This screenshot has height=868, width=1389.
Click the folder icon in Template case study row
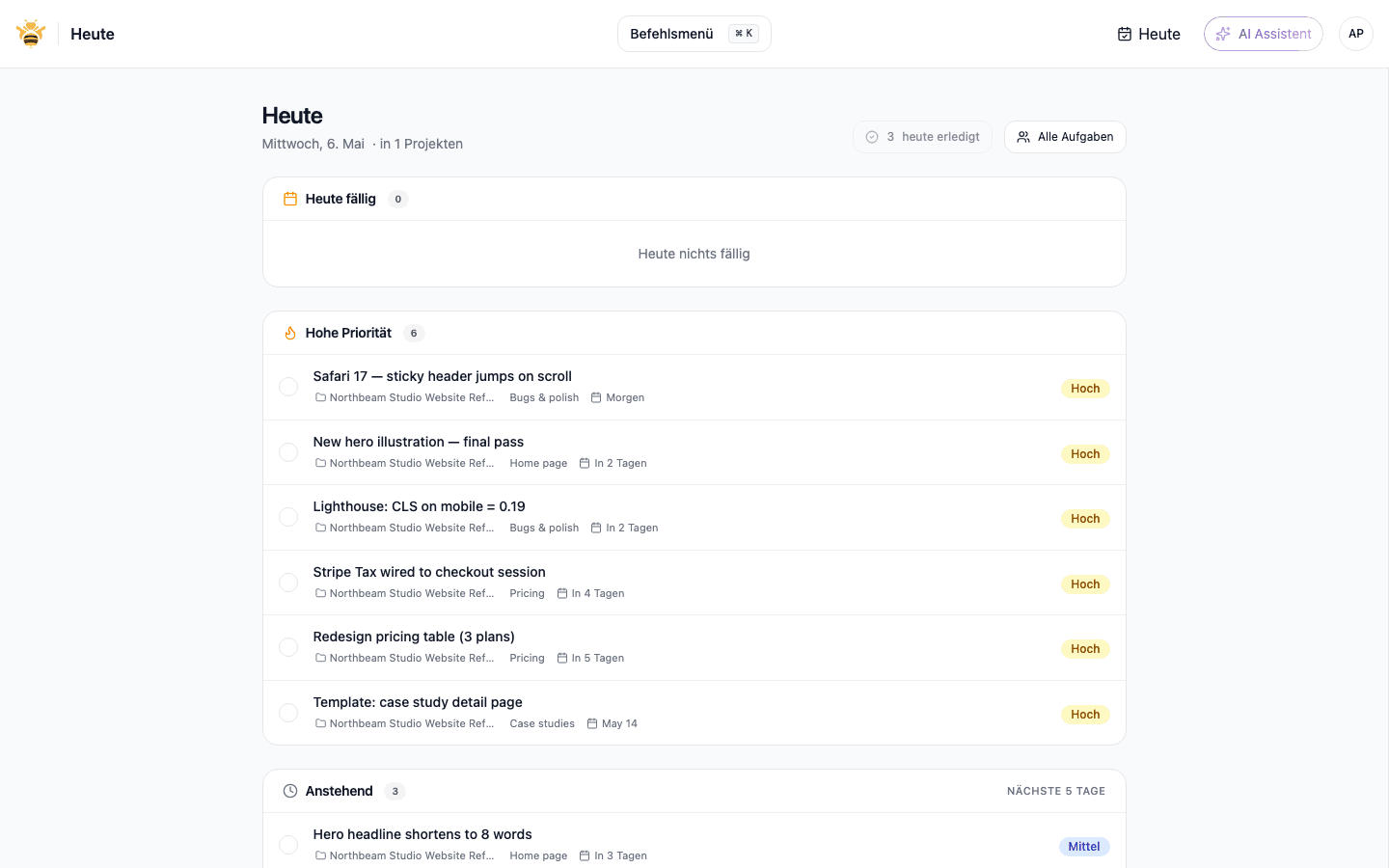point(320,723)
